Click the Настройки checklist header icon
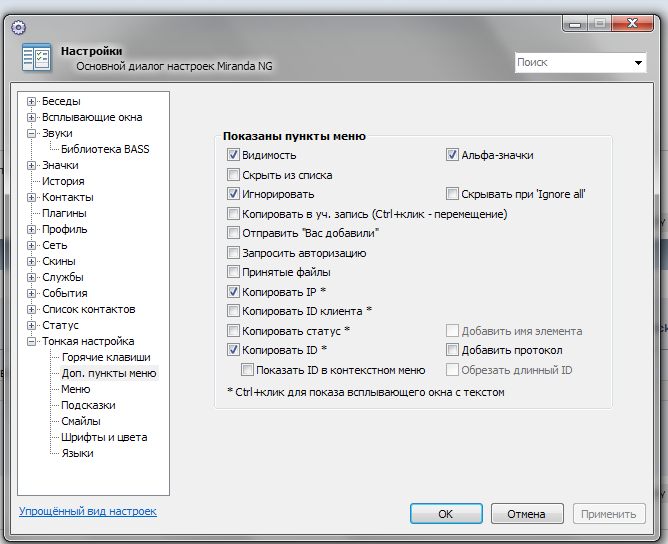 37,58
